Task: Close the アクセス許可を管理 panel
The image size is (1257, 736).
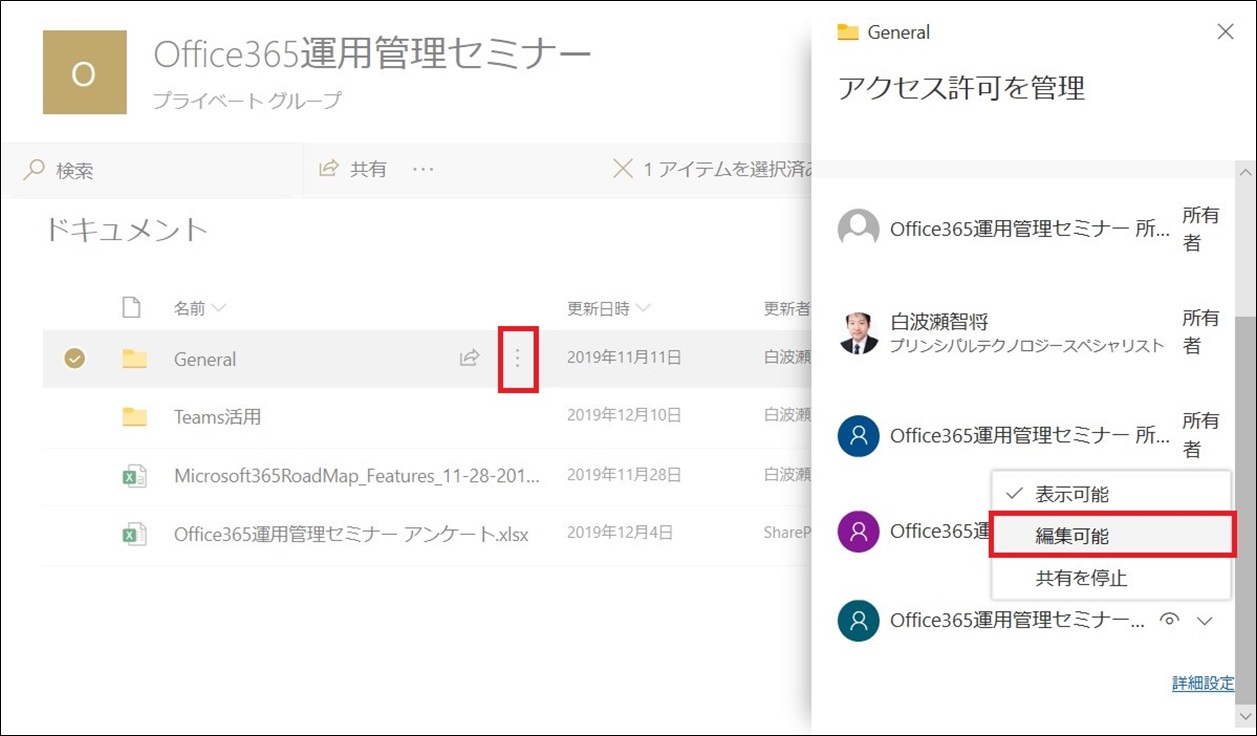Action: tap(1225, 32)
